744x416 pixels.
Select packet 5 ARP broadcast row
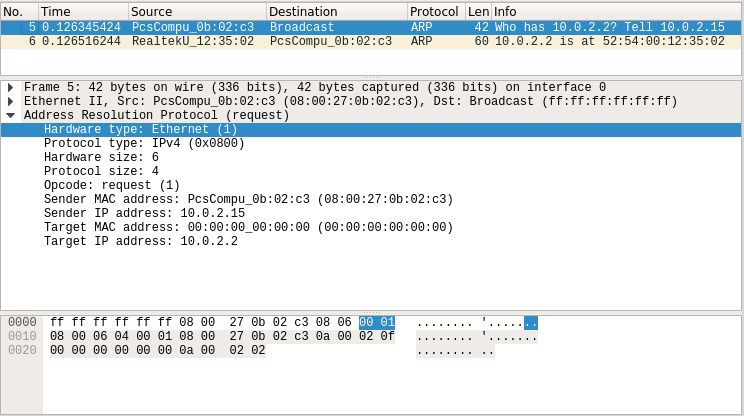point(371,27)
